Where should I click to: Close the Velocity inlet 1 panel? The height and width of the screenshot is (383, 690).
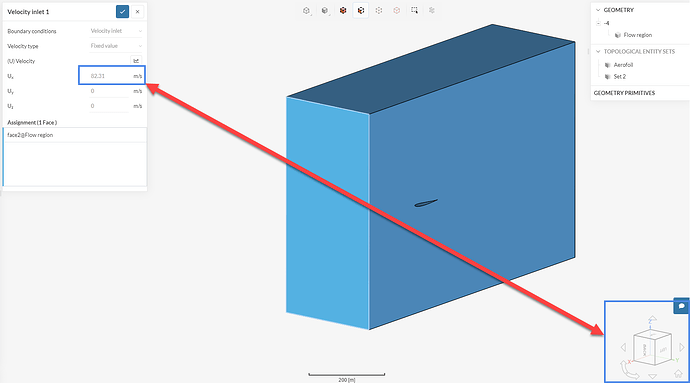tap(138, 12)
